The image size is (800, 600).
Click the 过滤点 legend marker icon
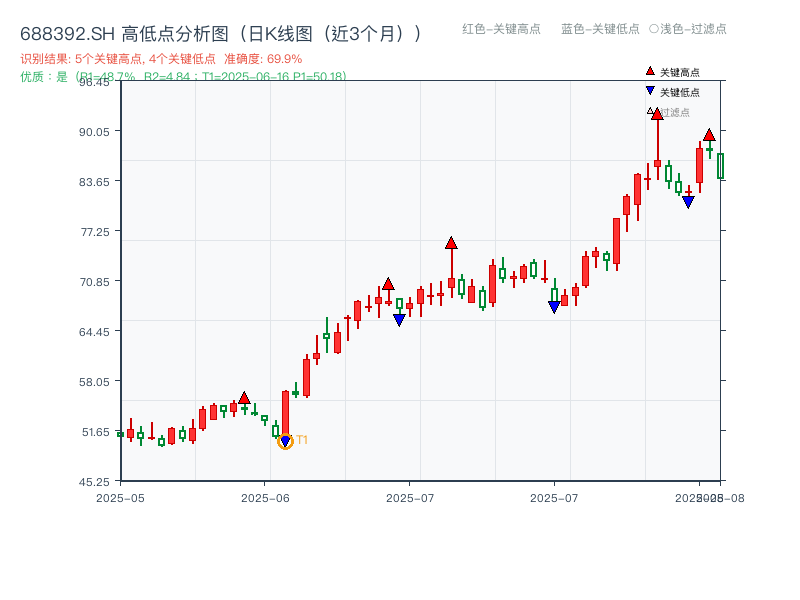tap(648, 112)
